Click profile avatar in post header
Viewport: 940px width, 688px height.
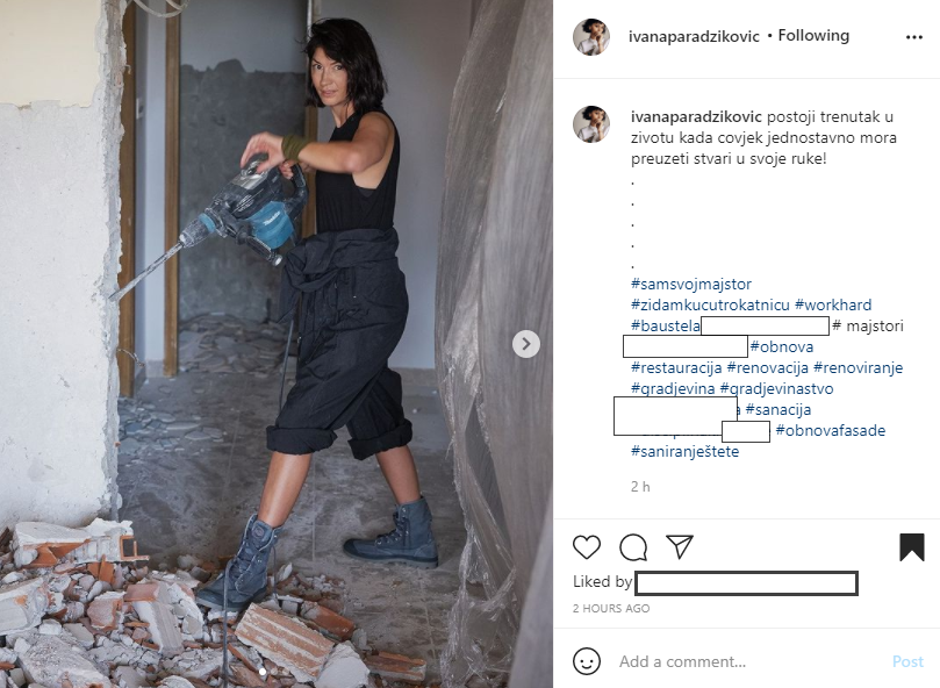[x=591, y=37]
